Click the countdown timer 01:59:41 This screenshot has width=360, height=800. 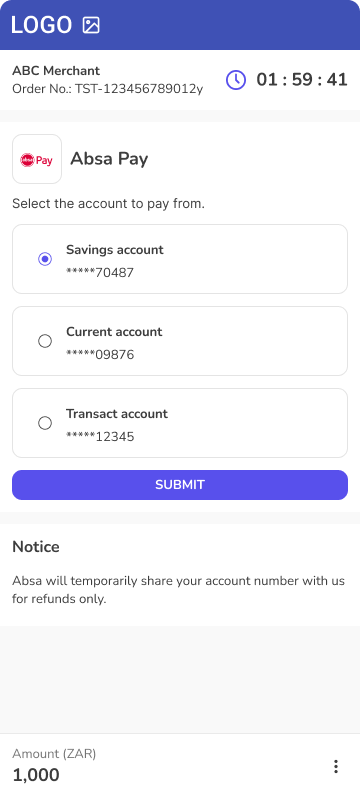coord(302,80)
